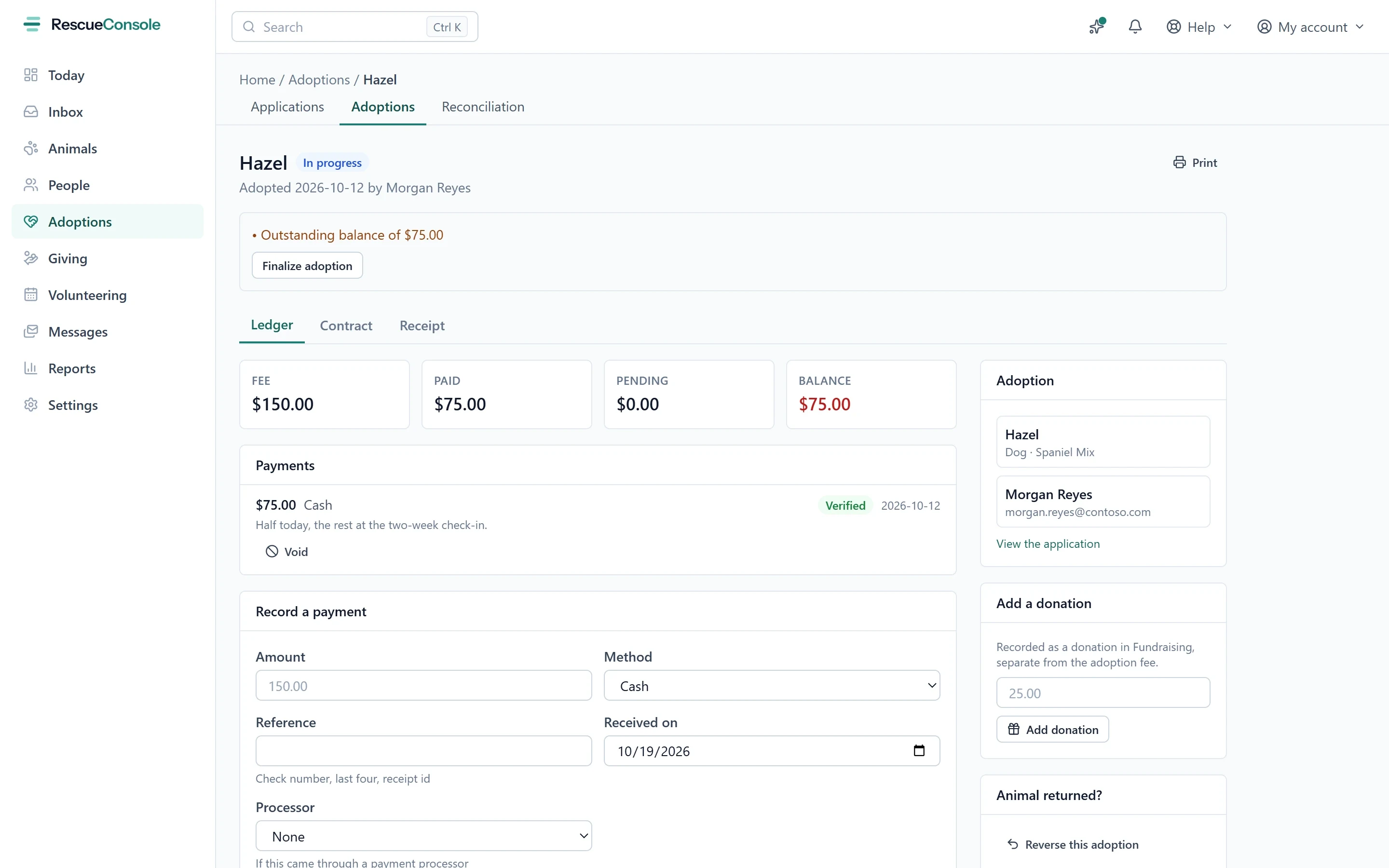Viewport: 1389px width, 868px height.
Task: Click the payment Amount field
Action: coord(423,685)
